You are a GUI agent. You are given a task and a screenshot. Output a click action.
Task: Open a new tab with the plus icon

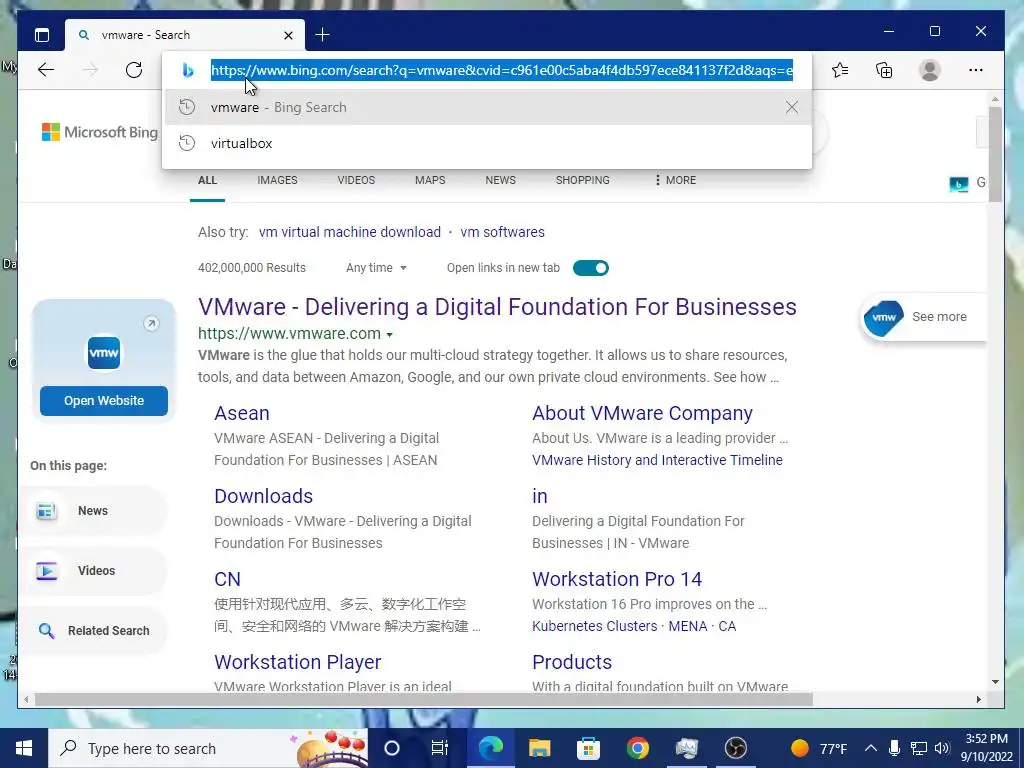point(323,35)
